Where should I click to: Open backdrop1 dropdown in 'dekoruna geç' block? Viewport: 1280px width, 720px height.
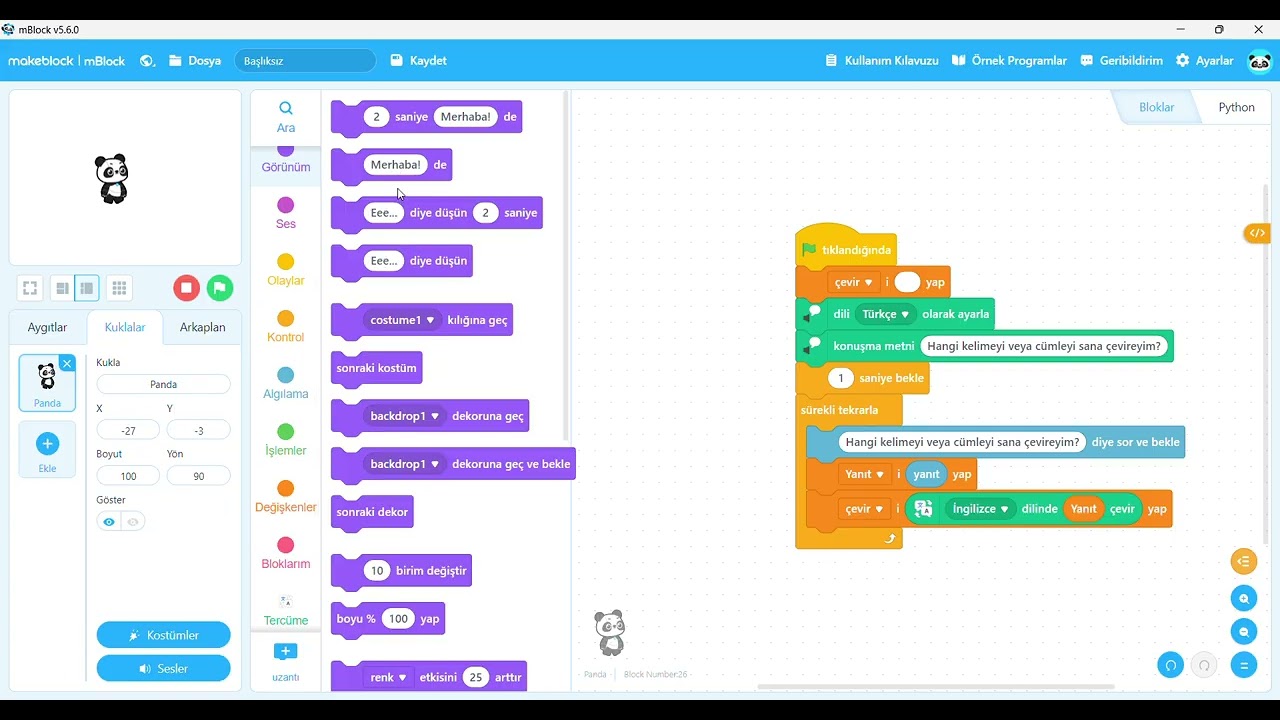coord(406,416)
